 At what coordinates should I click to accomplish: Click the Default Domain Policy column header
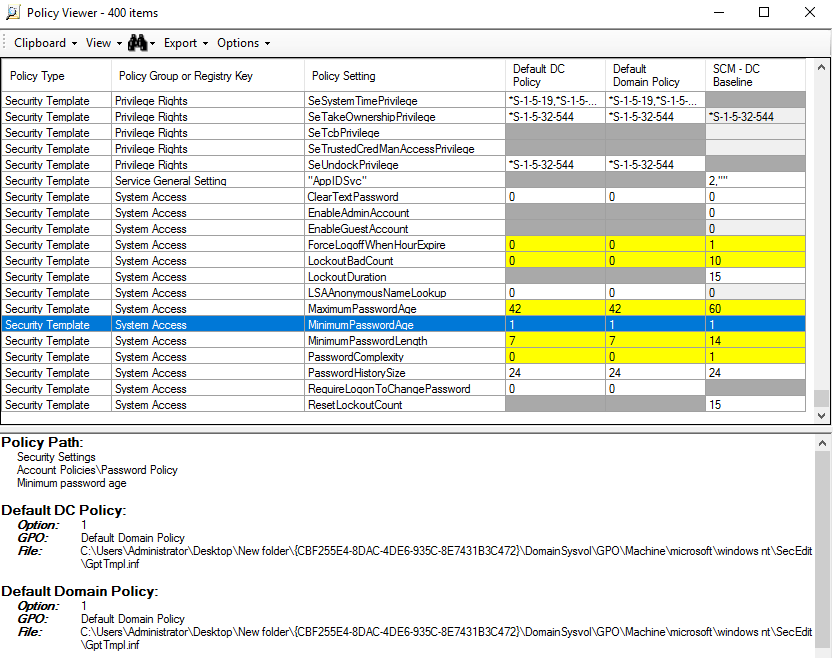point(655,75)
